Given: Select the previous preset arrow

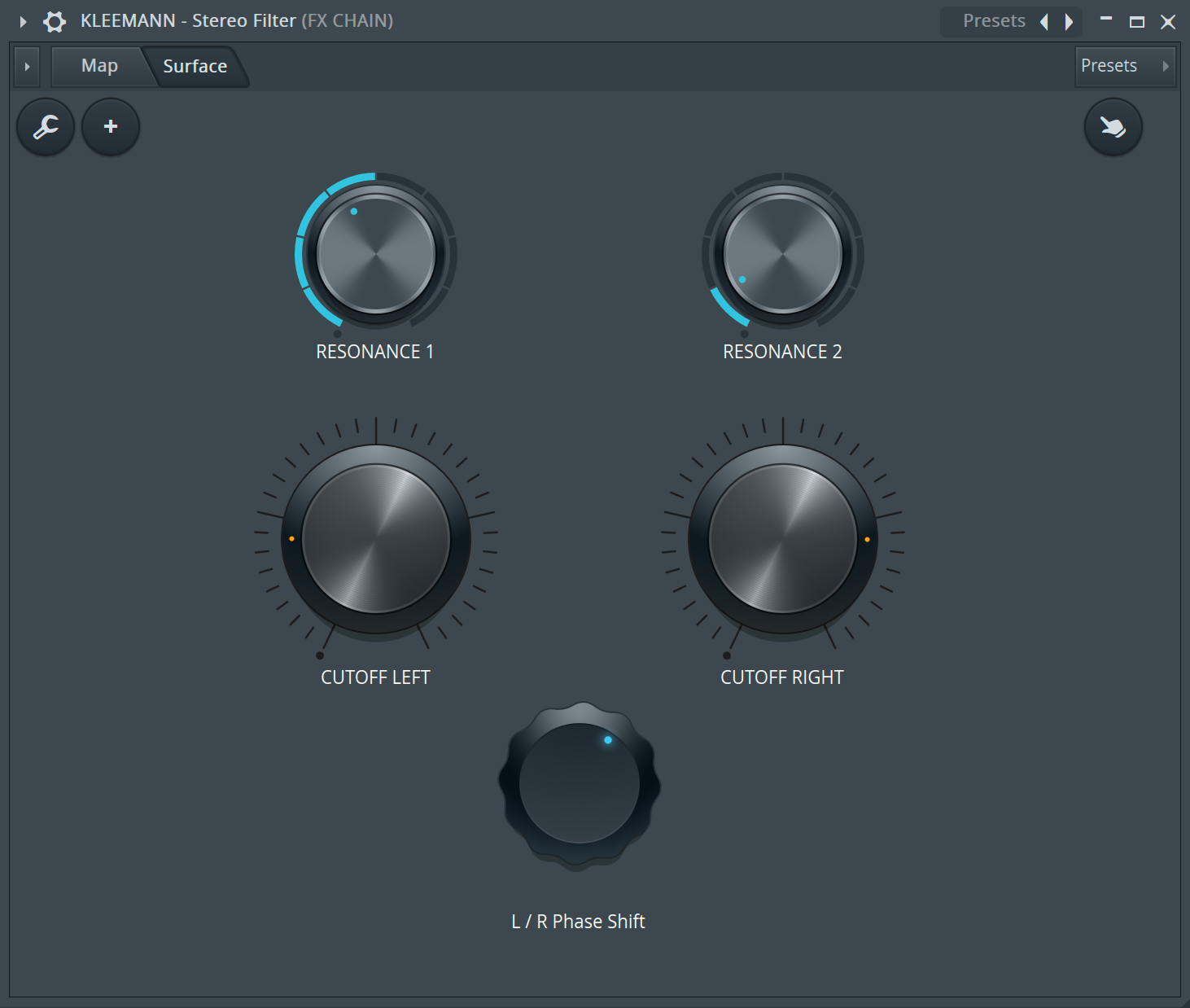Looking at the screenshot, I should (x=1044, y=22).
